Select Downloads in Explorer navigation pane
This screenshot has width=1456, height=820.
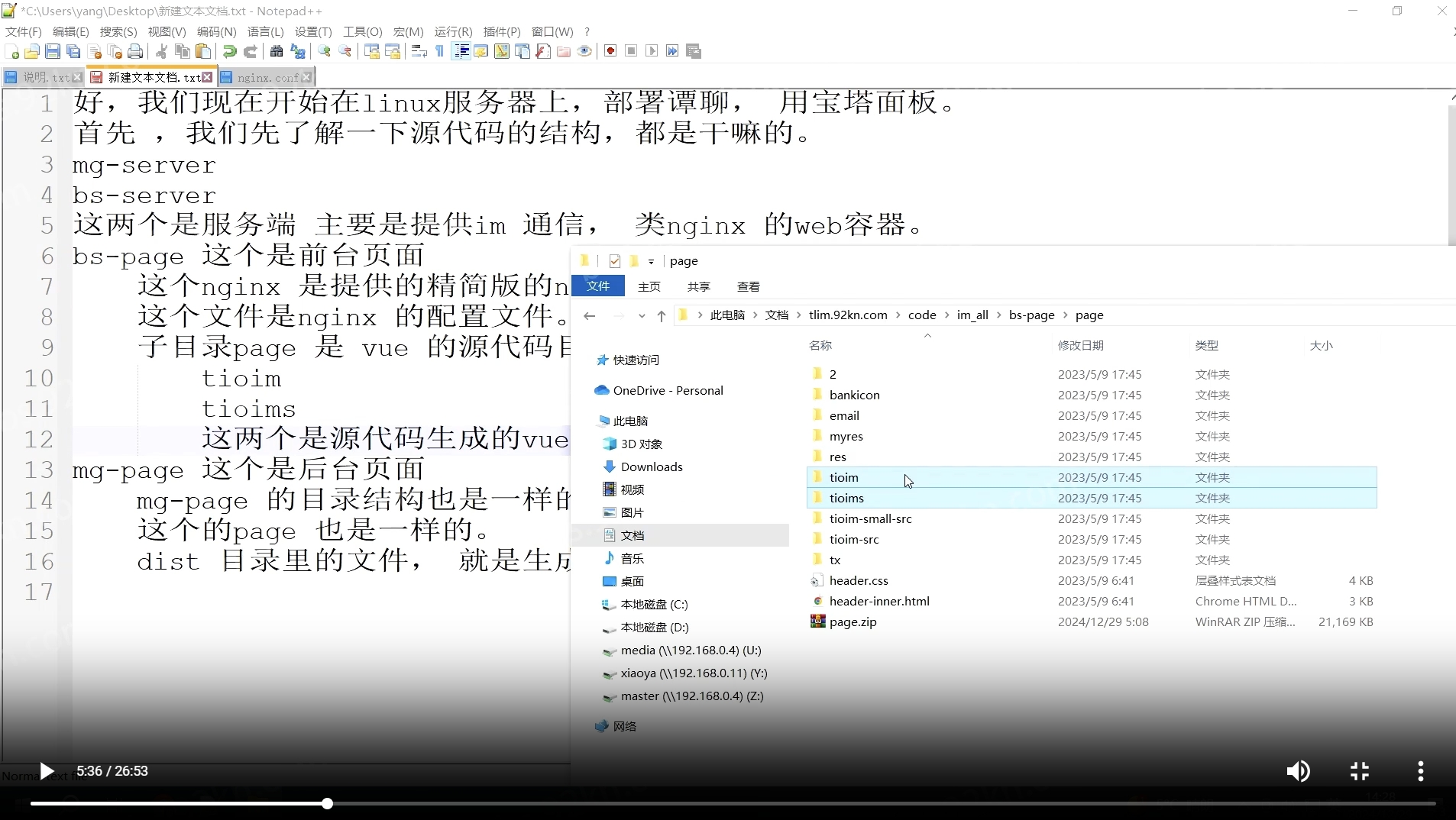click(x=651, y=466)
